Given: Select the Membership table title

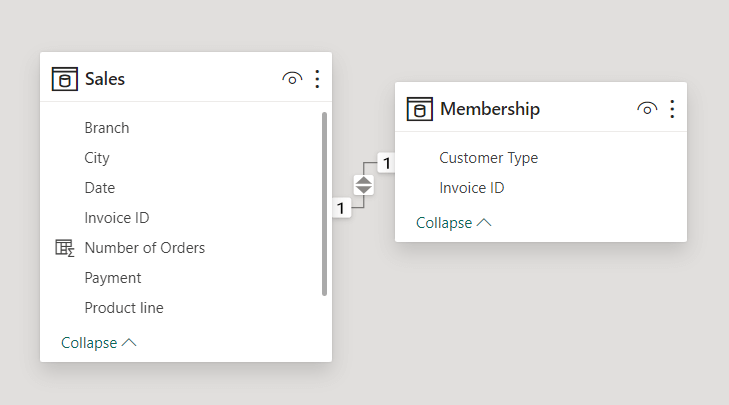Looking at the screenshot, I should click(490, 109).
